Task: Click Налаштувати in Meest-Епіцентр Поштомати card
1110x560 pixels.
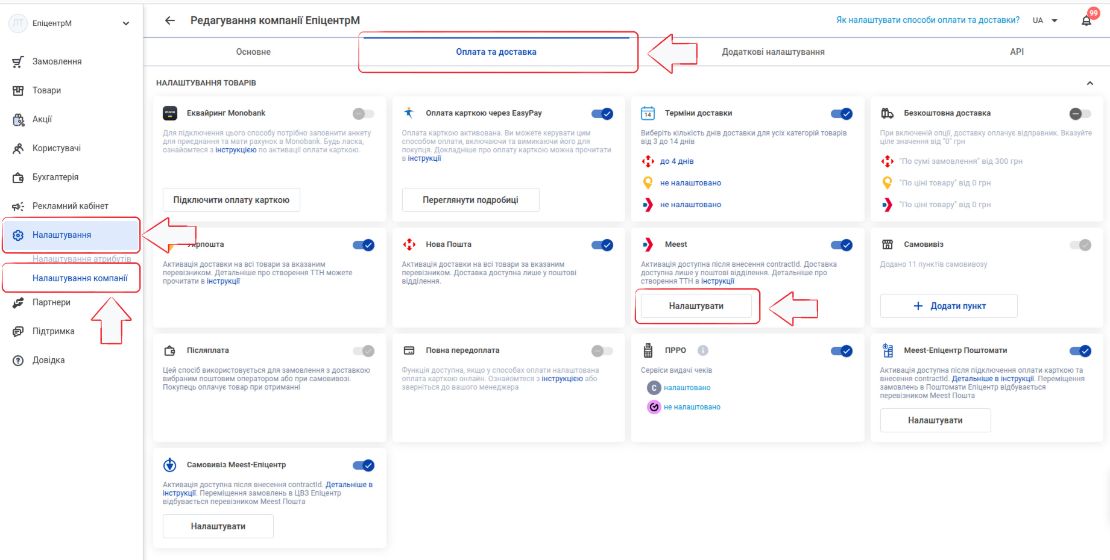Action: click(935, 420)
